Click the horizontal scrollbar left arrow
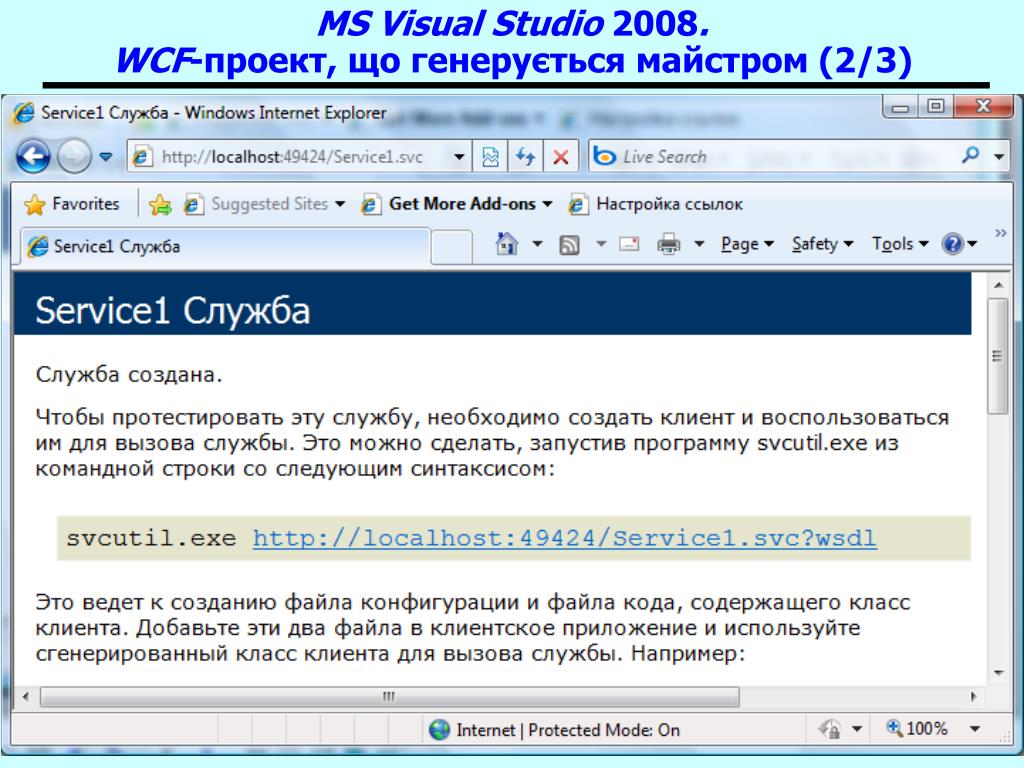The width and height of the screenshot is (1024, 768). pos(25,697)
